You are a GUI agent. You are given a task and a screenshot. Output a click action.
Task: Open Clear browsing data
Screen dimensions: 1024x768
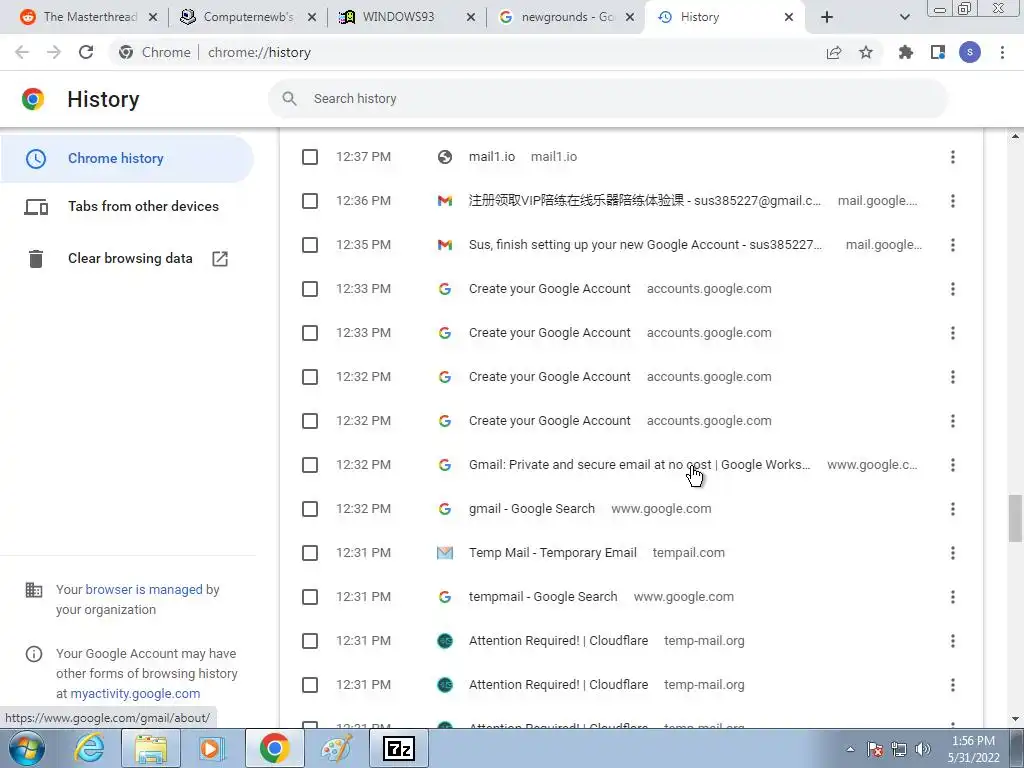point(127,259)
